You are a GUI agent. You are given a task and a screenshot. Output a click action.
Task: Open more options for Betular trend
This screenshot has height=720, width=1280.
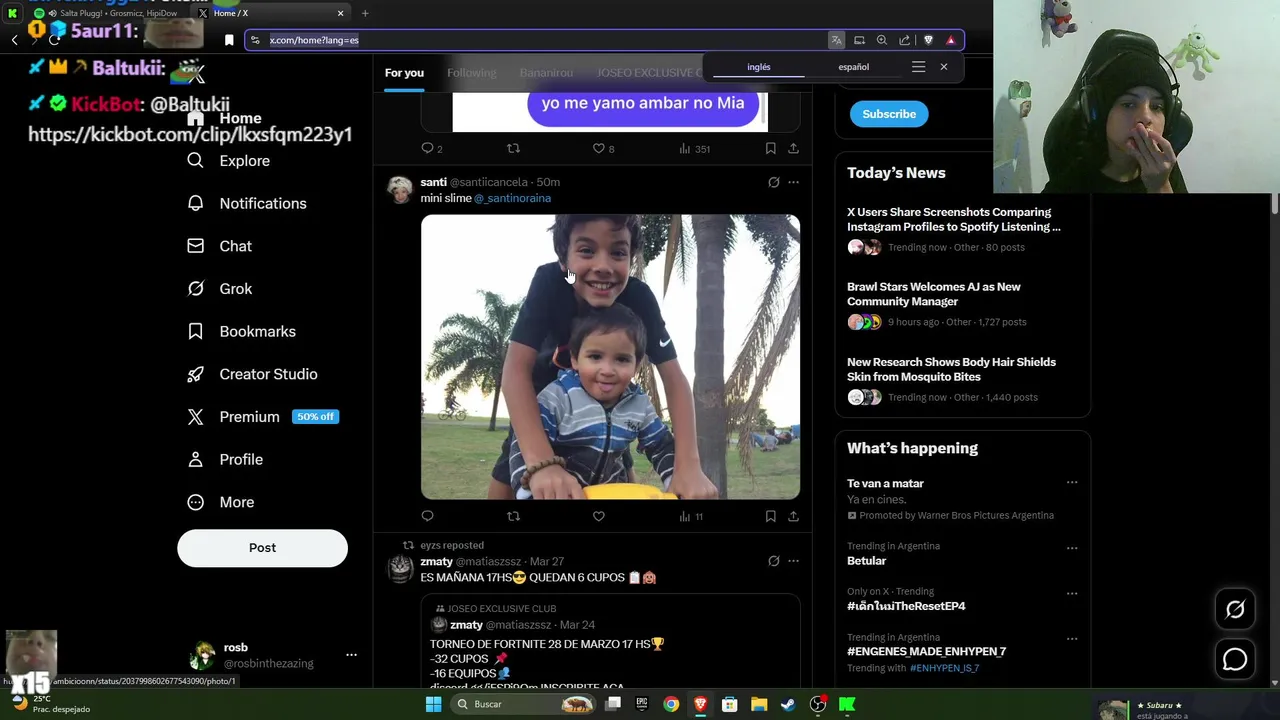click(1072, 548)
